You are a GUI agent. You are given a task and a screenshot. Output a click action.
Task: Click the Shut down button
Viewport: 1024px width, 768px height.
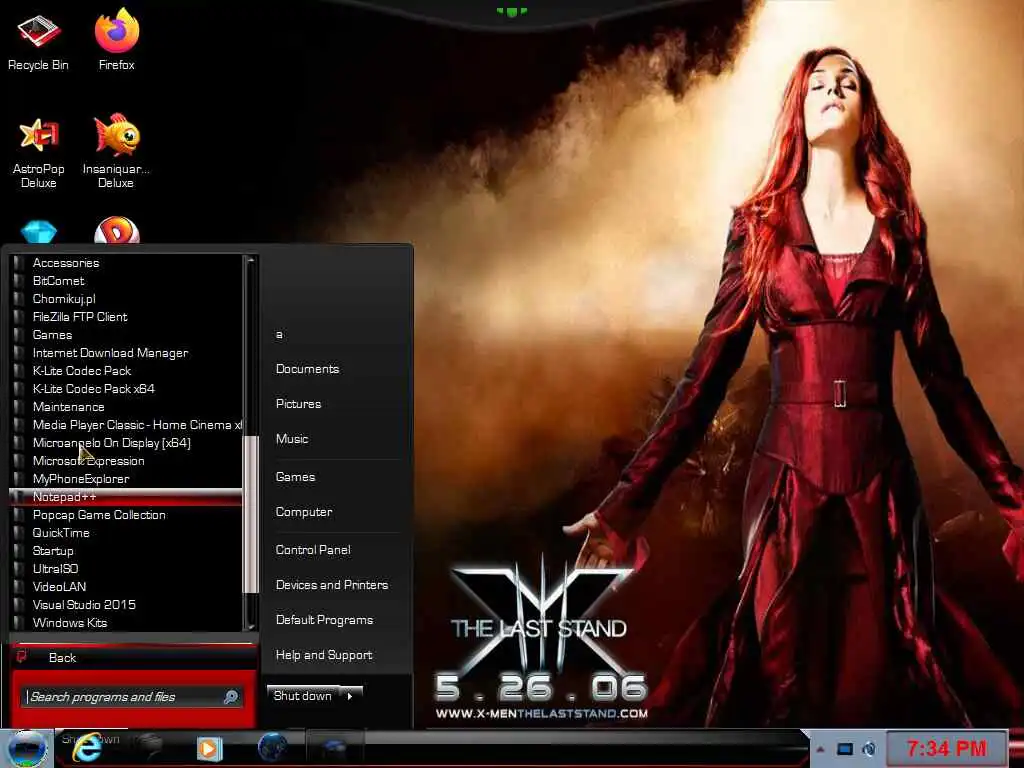(x=302, y=696)
